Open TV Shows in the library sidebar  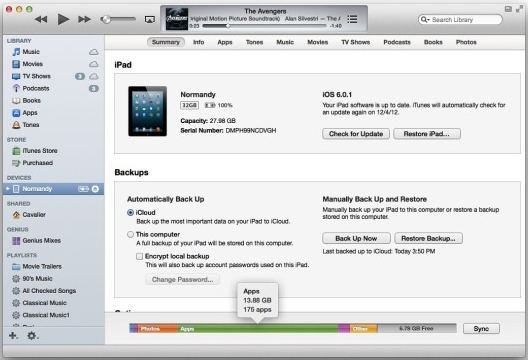(36, 76)
